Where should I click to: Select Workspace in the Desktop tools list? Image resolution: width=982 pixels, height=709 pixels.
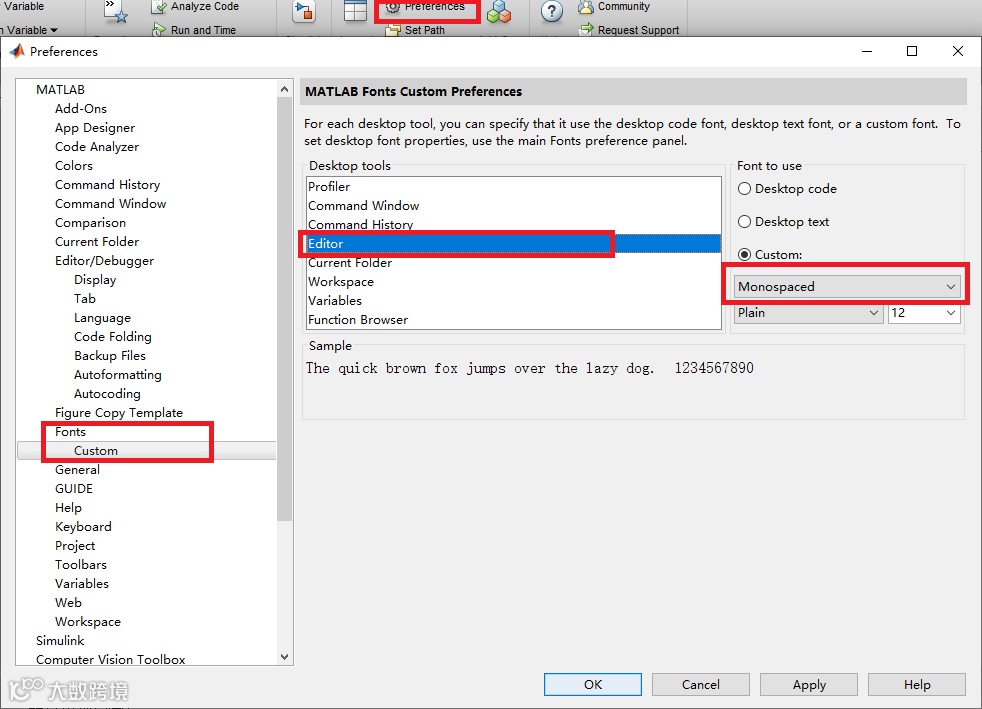point(514,282)
